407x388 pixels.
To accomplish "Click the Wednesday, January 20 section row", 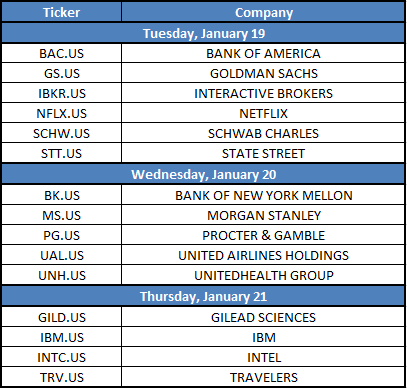I will [203, 174].
